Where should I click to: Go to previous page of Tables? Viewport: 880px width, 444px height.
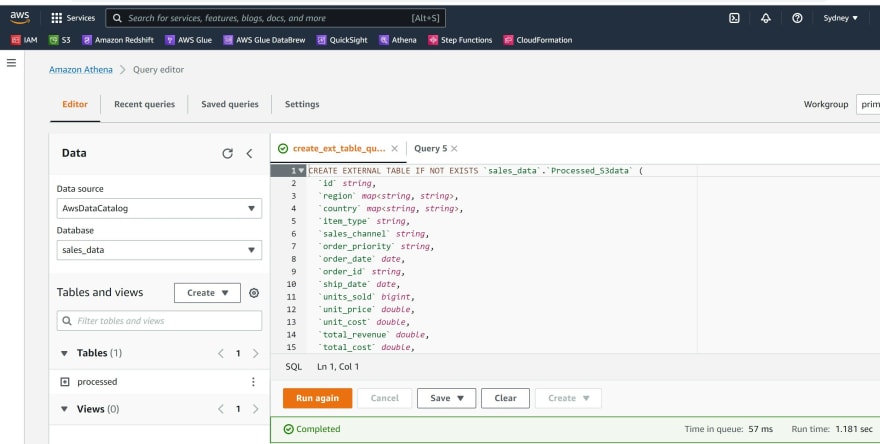[221, 353]
